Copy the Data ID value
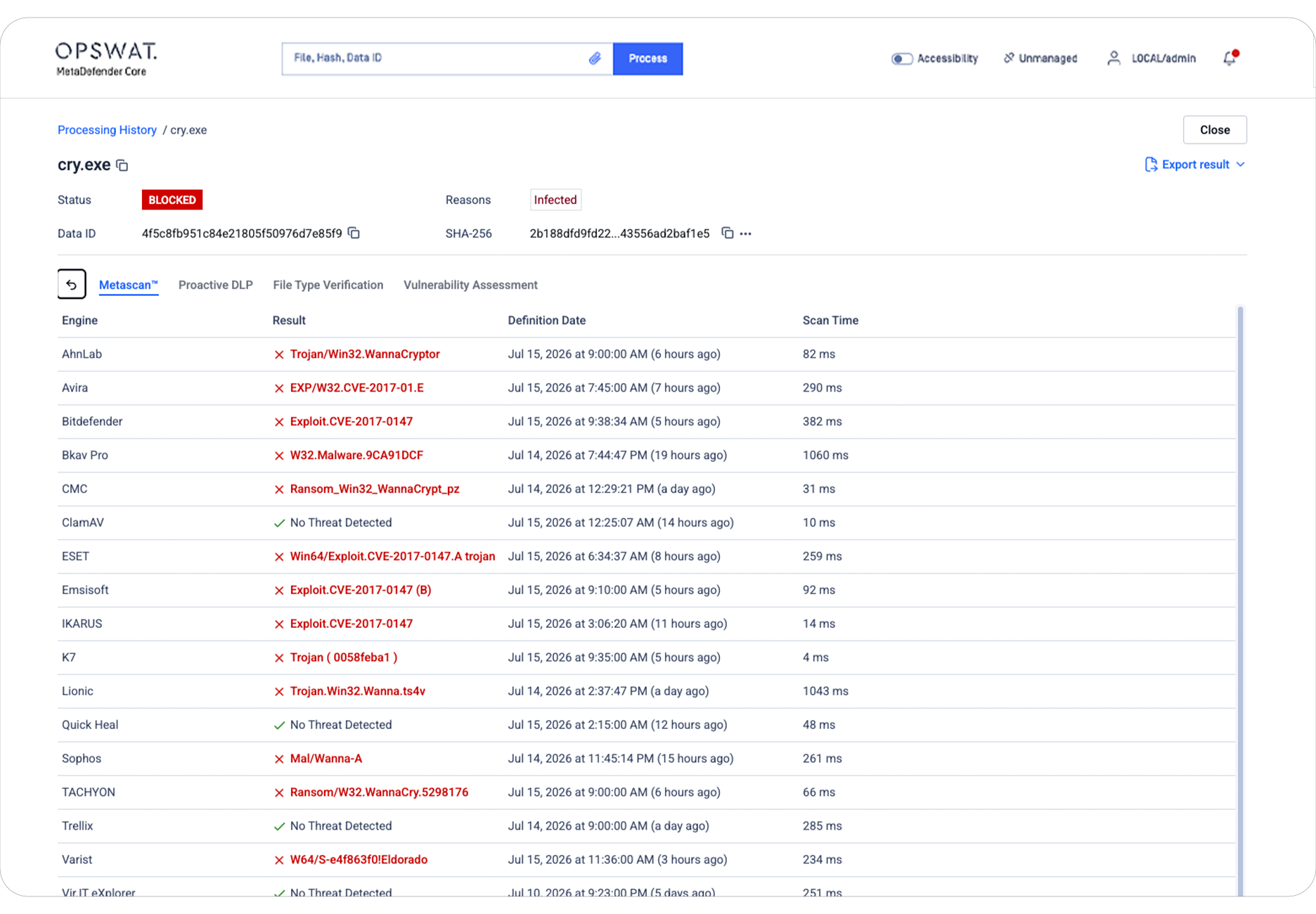The height and width of the screenshot is (914, 1316). tap(354, 233)
